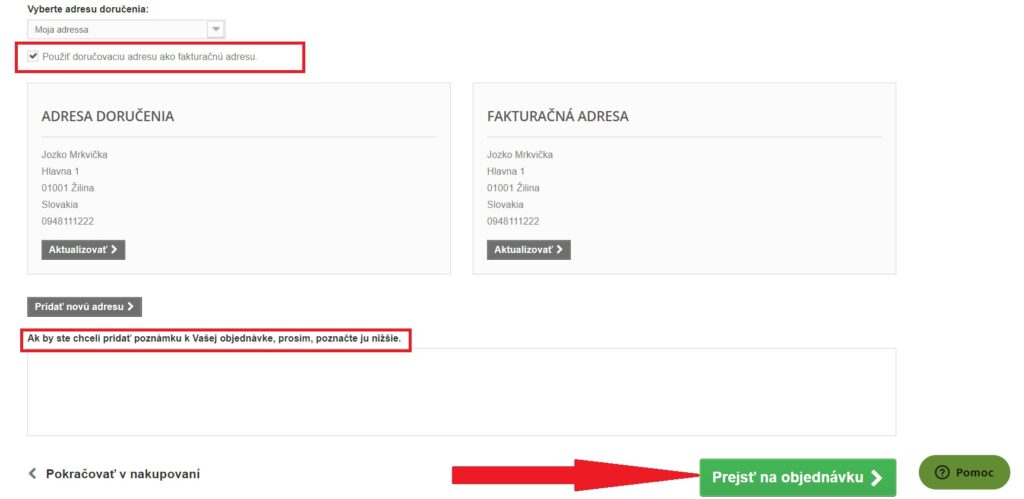Click the left chevron beside 'Pokračovať v nakupovaní'
This screenshot has width=1024, height=499.
click(x=32, y=474)
